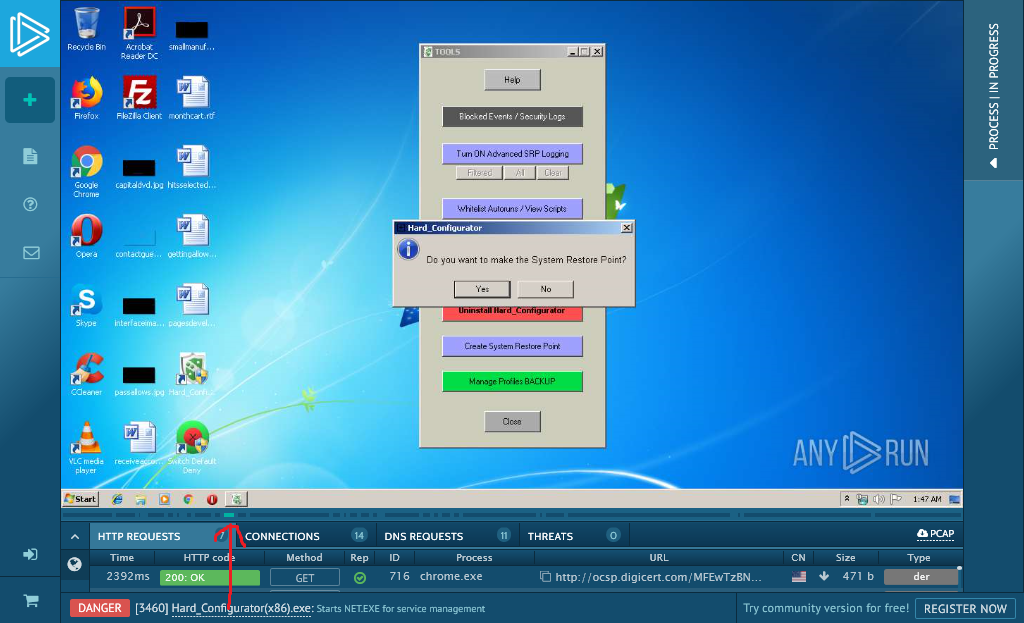Click the green Manage Profiles BACKUP button
The image size is (1024, 623).
point(512,382)
